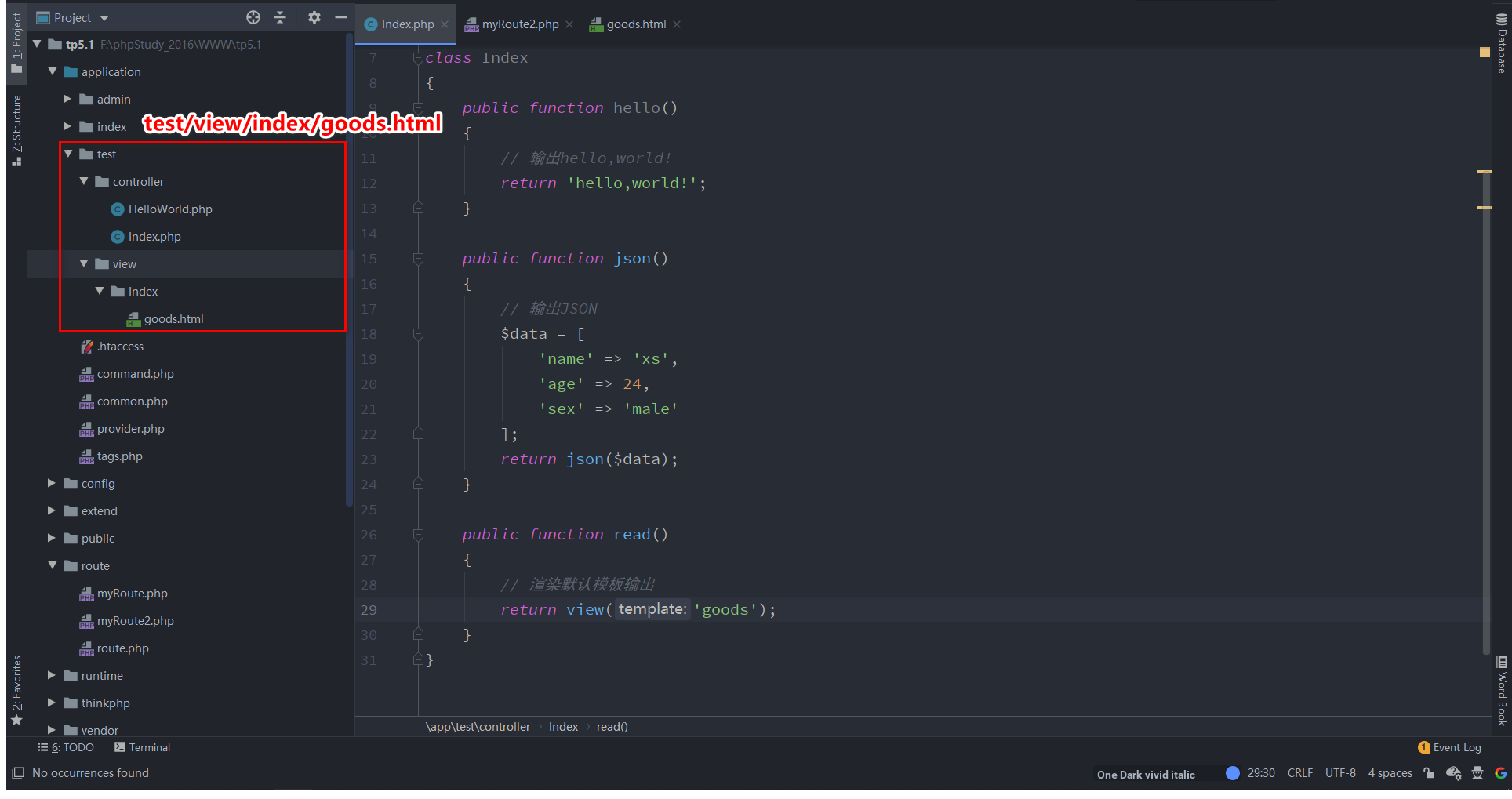Click the fold marker beside class Index
This screenshot has width=1512, height=799.
[x=418, y=57]
